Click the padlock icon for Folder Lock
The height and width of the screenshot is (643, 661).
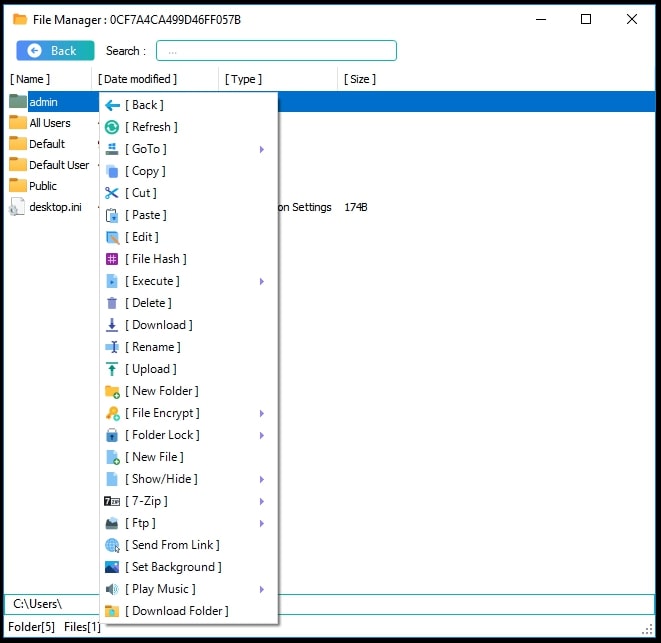[x=112, y=435]
